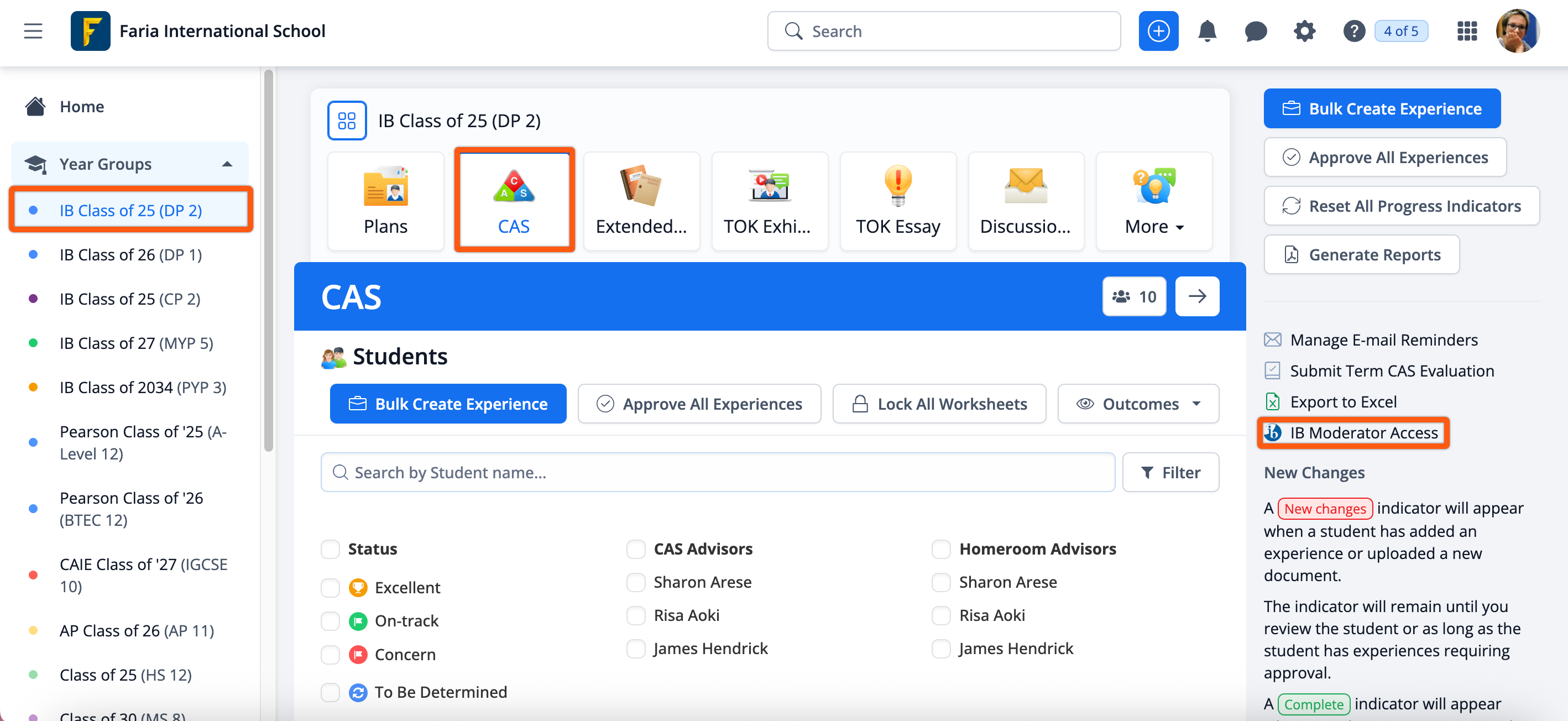Open the messages chat bubble icon
Viewport: 1568px width, 721px height.
(1256, 31)
